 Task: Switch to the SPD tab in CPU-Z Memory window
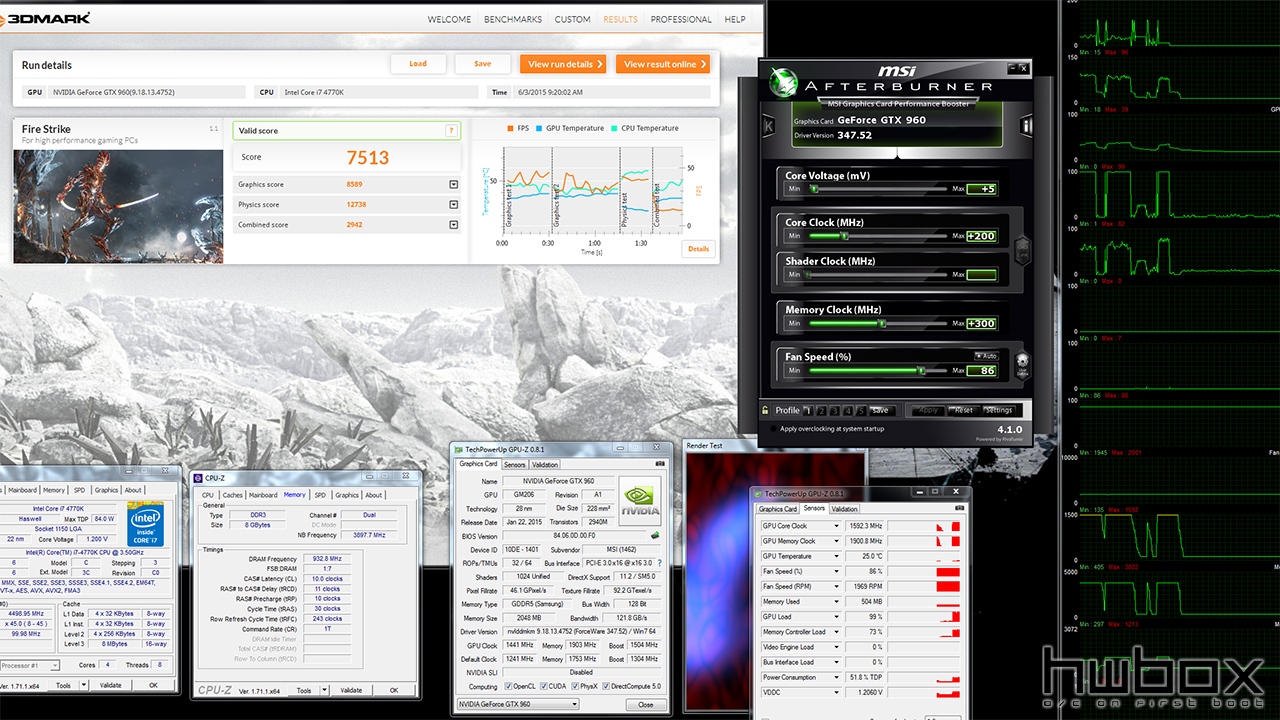(x=320, y=495)
